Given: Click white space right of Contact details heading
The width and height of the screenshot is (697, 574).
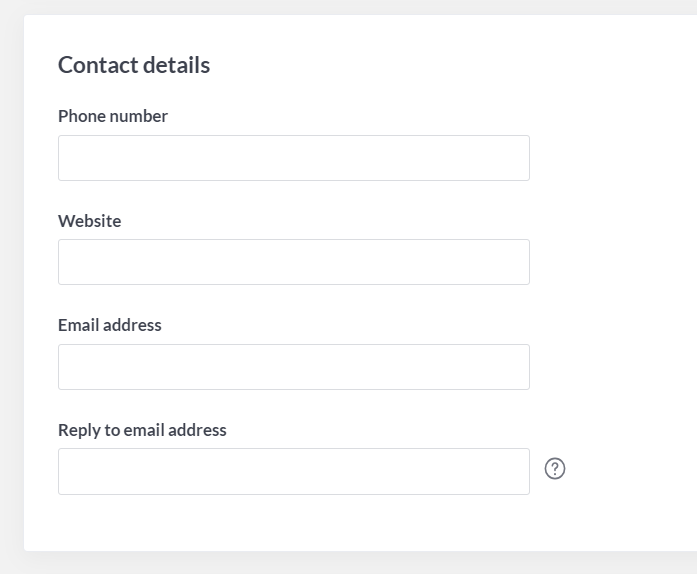Looking at the screenshot, I should [453, 65].
